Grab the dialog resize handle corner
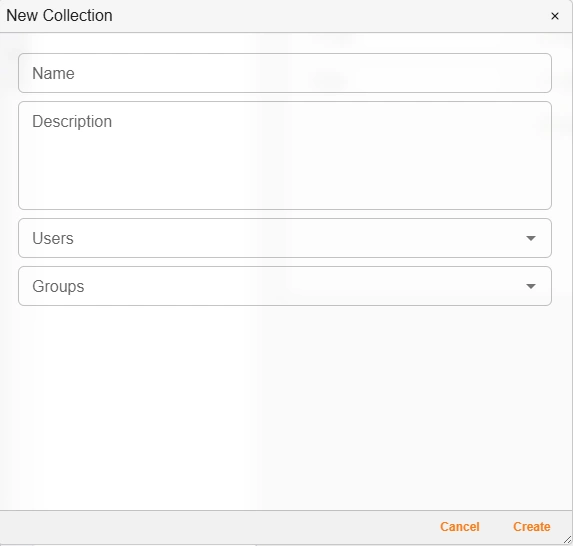Screen dimensions: 573x546 pyautogui.click(x=568, y=540)
